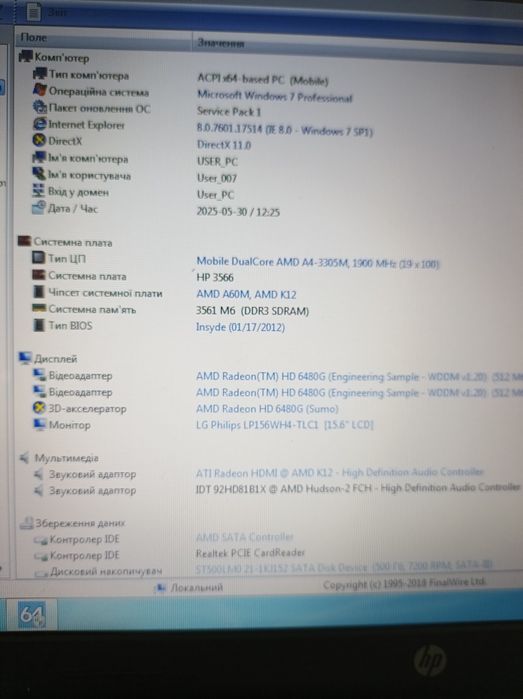Open the ST500LM0 SATA Disk Device link

tap(343, 567)
